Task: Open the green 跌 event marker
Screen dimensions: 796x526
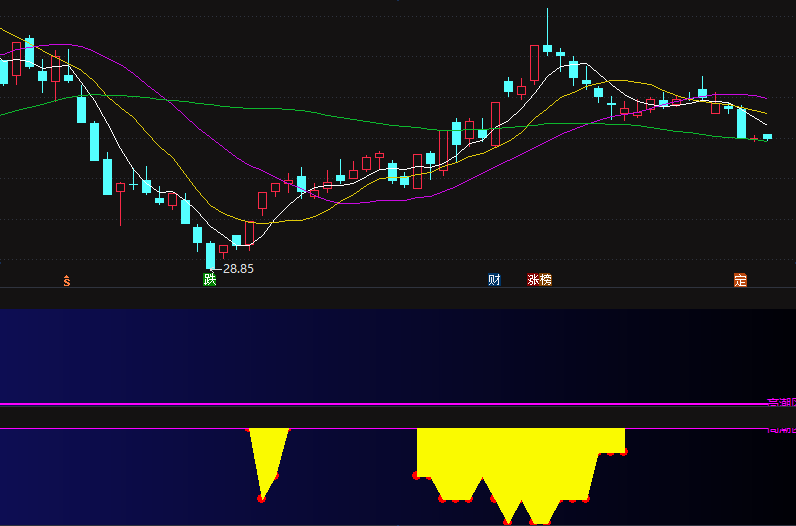Action: point(210,280)
